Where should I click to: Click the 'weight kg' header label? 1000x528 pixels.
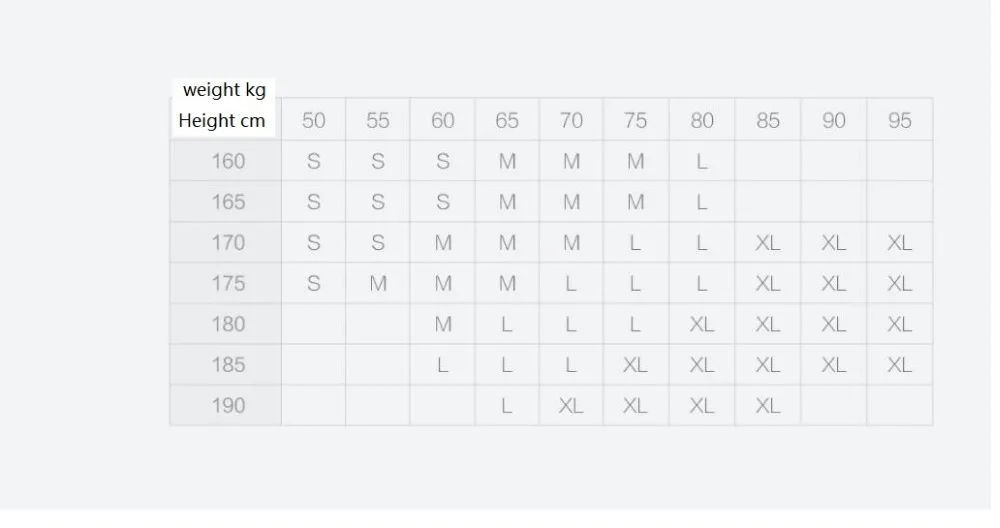coord(224,90)
